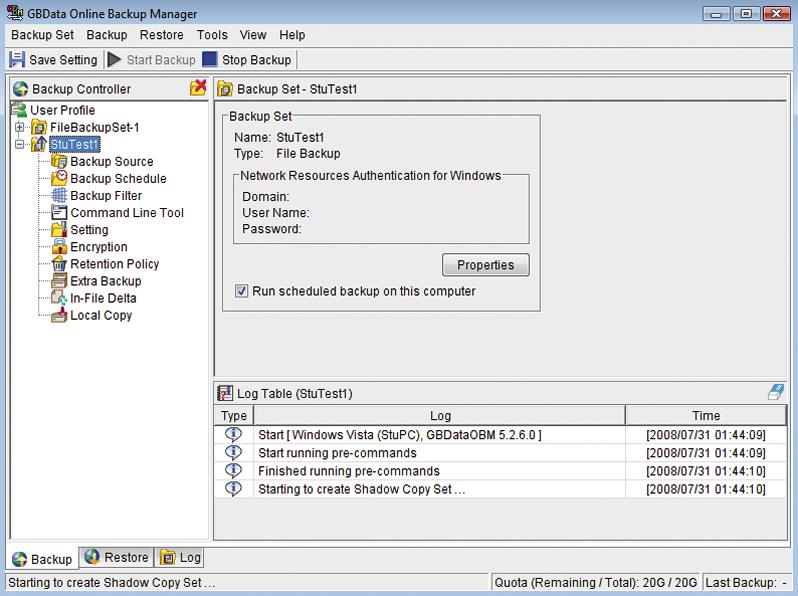Image resolution: width=798 pixels, height=596 pixels.
Task: Click the Backup Filter grid icon
Action: 59,195
